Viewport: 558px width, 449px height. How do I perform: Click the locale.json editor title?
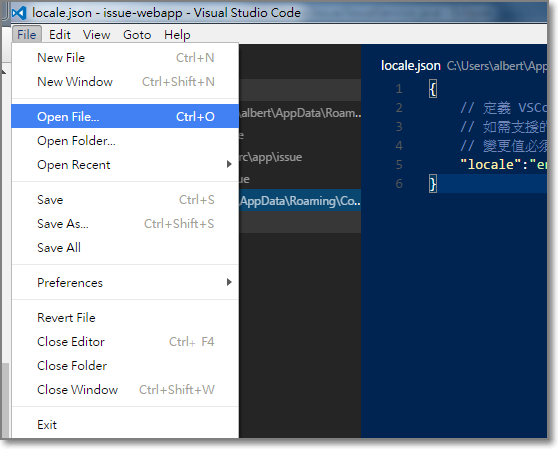410,65
